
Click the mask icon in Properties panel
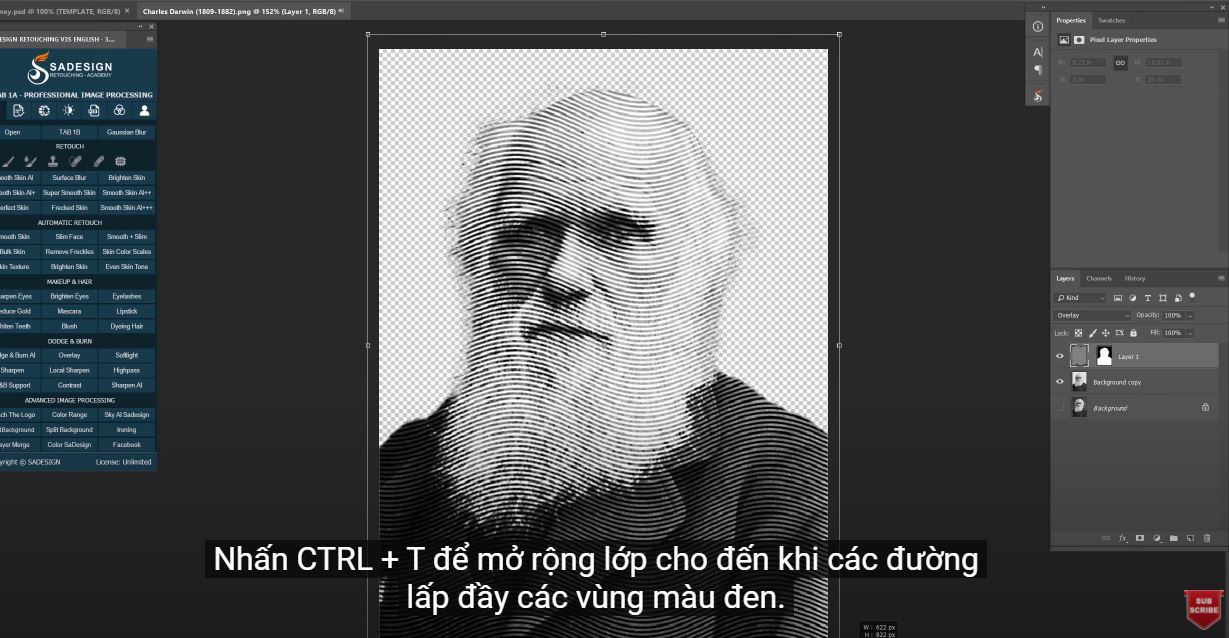[x=1078, y=40]
